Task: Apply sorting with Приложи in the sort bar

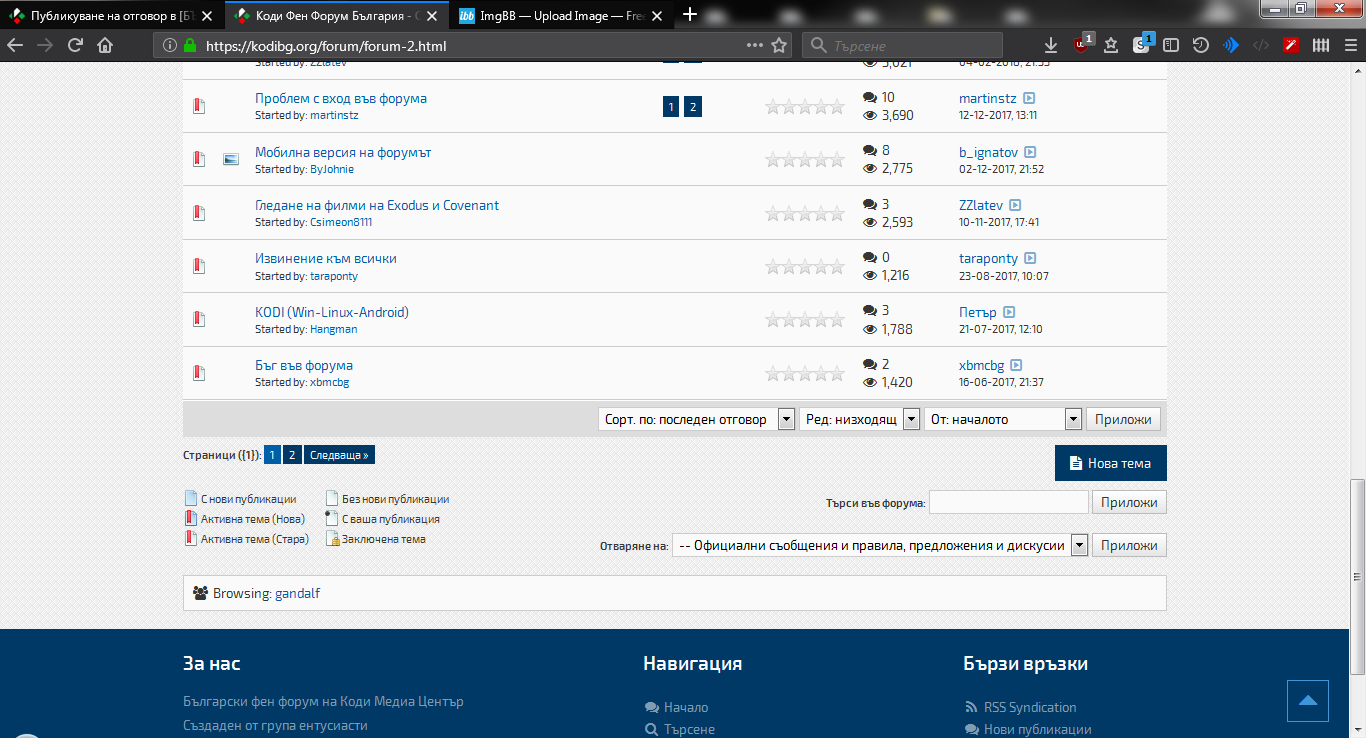Action: tap(1124, 419)
